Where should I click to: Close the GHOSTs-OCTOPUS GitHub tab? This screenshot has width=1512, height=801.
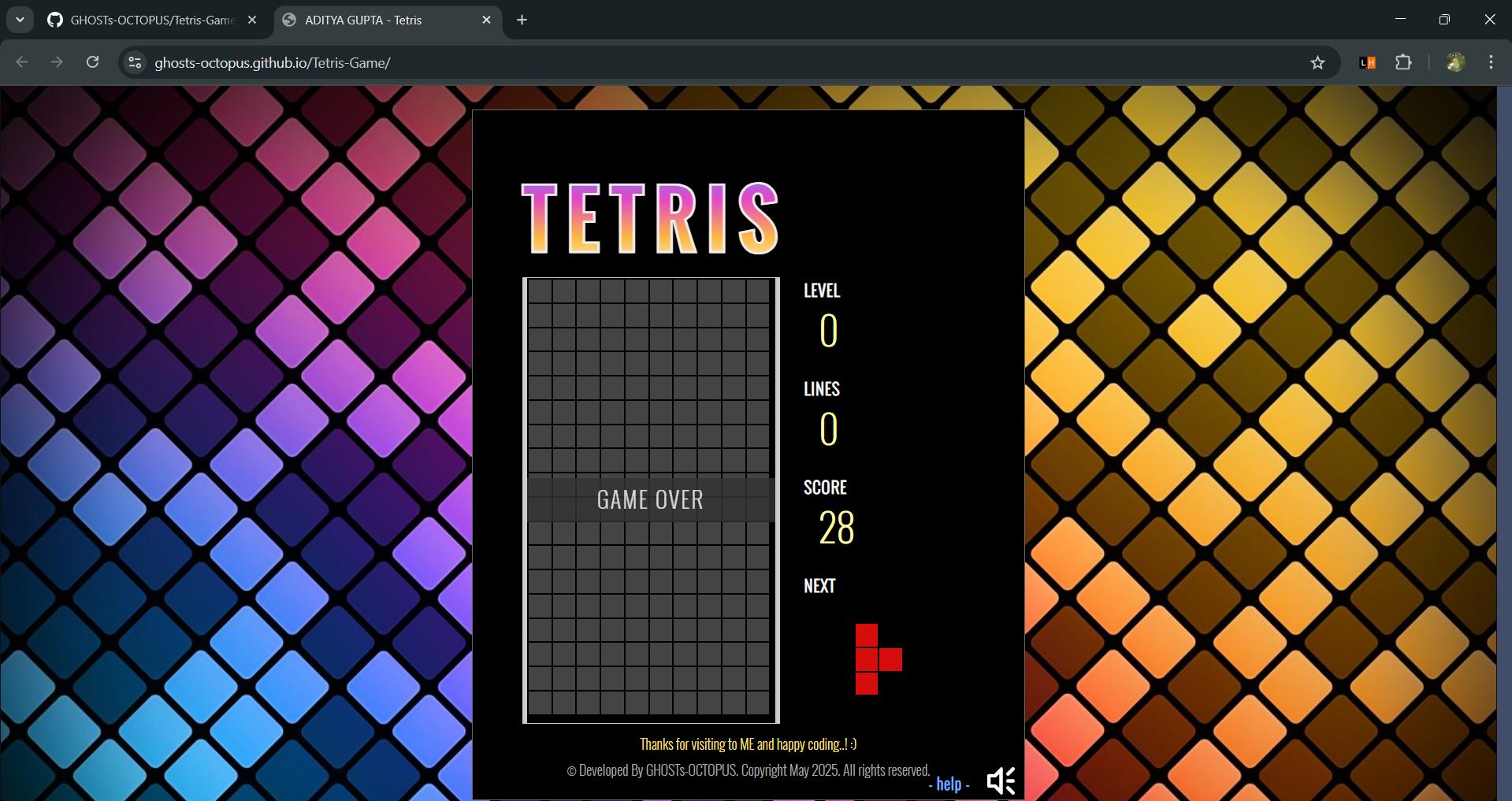pos(252,20)
